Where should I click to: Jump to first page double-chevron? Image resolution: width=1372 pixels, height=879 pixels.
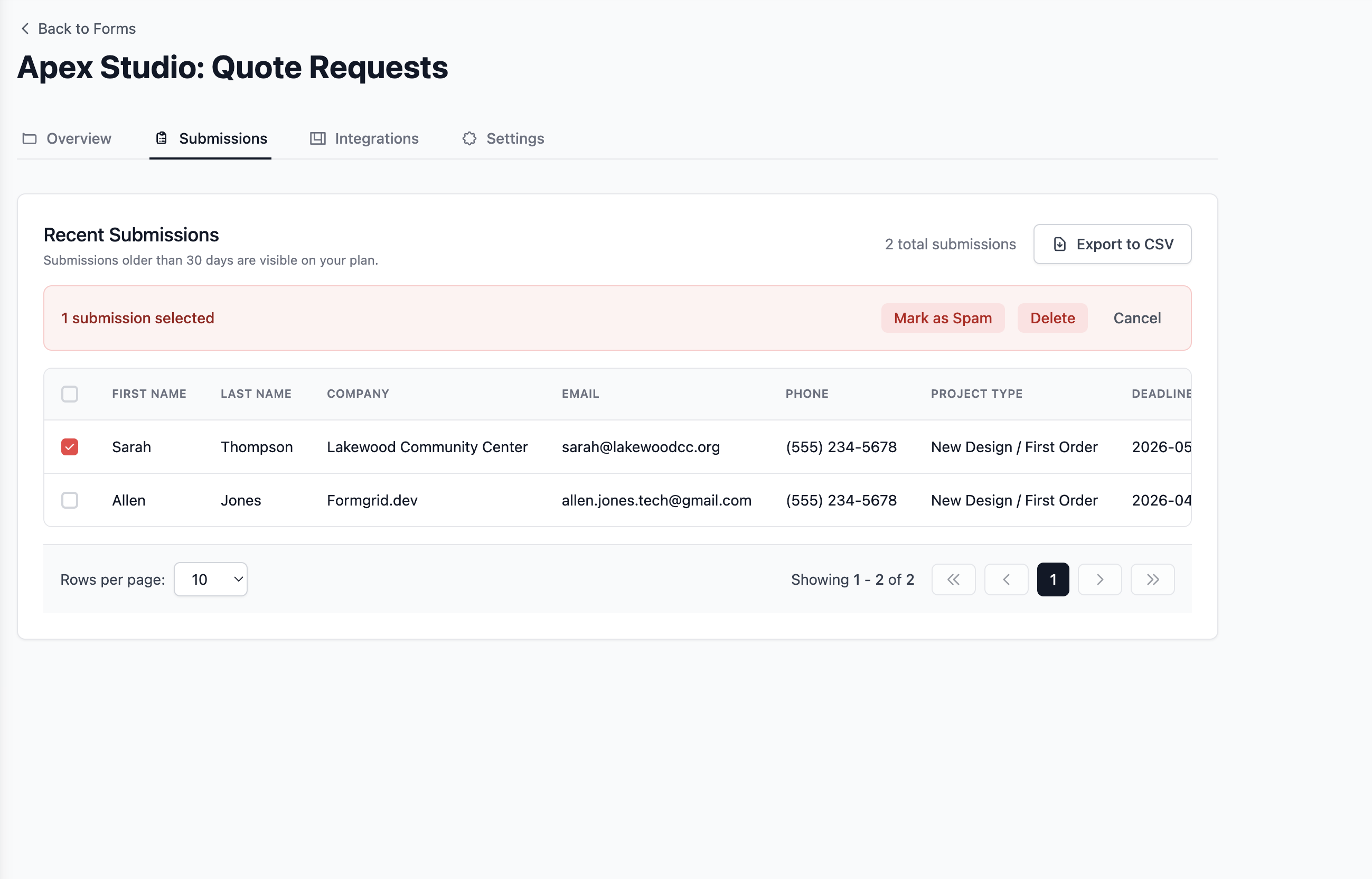[953, 580]
